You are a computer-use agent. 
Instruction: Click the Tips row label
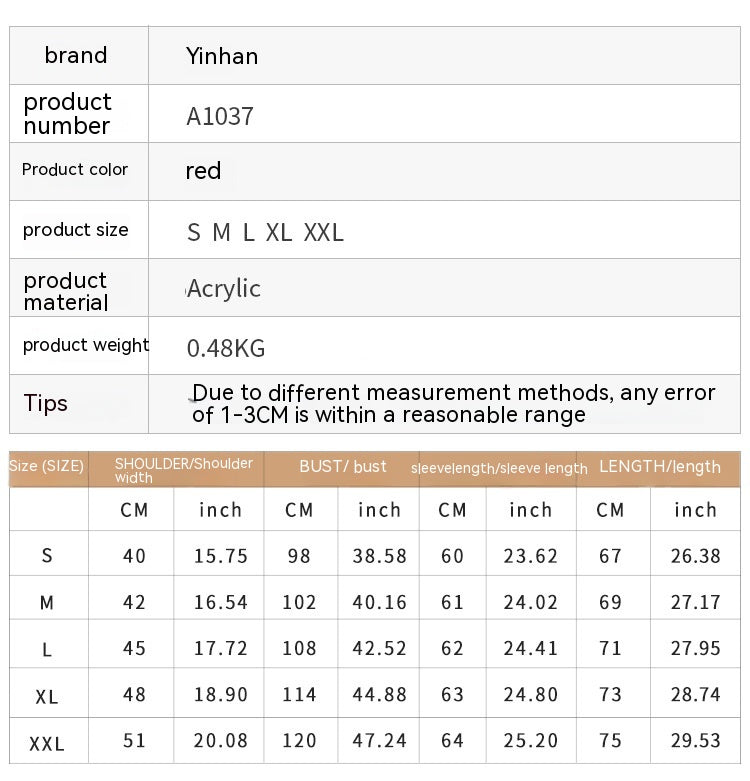point(46,403)
